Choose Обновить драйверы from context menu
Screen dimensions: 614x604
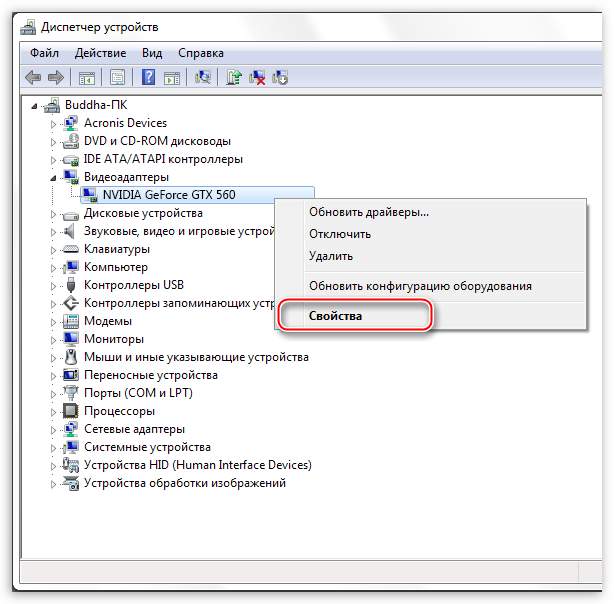[368, 212]
